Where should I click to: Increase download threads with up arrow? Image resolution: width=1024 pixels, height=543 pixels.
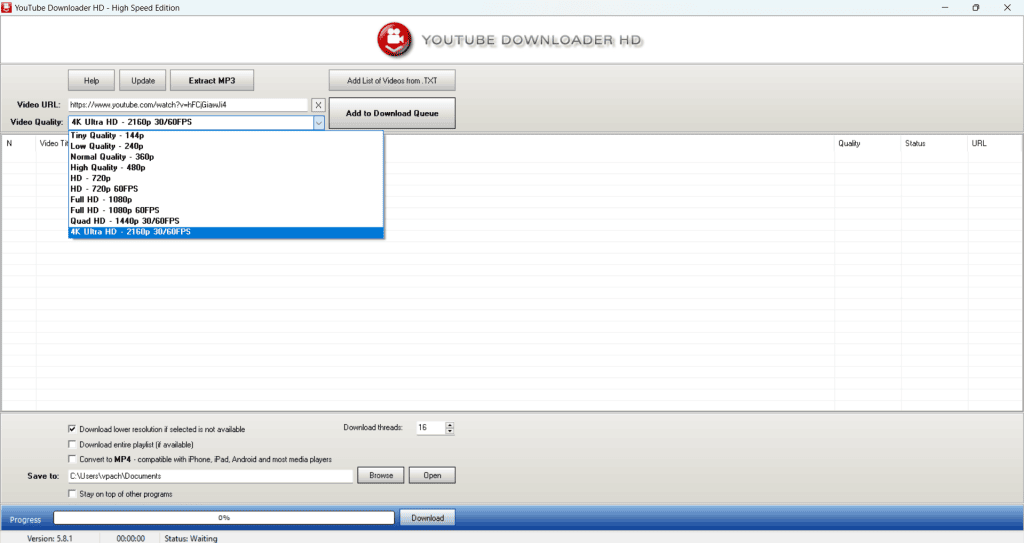(449, 425)
